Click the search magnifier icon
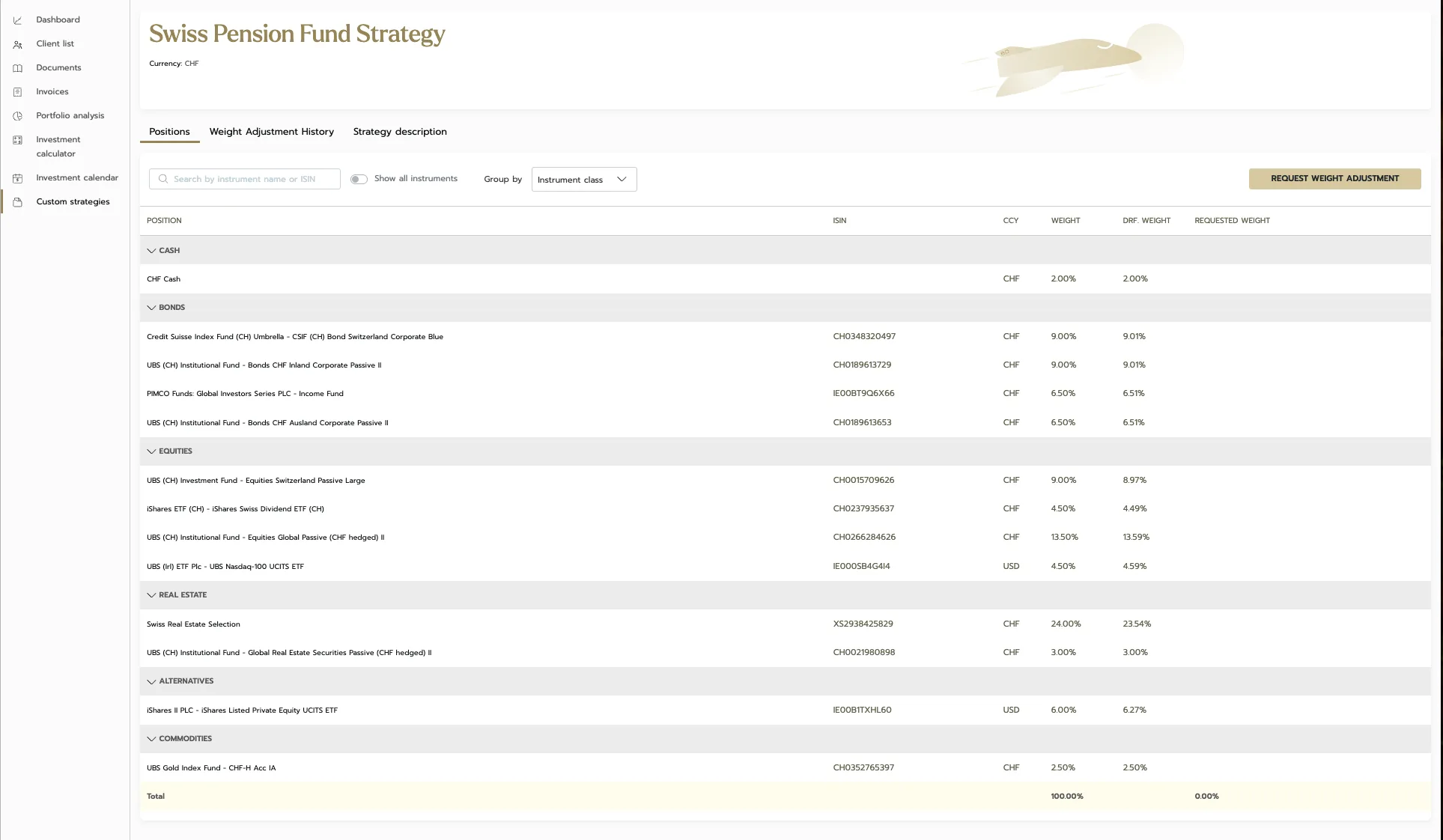The width and height of the screenshot is (1443, 840). coord(163,179)
